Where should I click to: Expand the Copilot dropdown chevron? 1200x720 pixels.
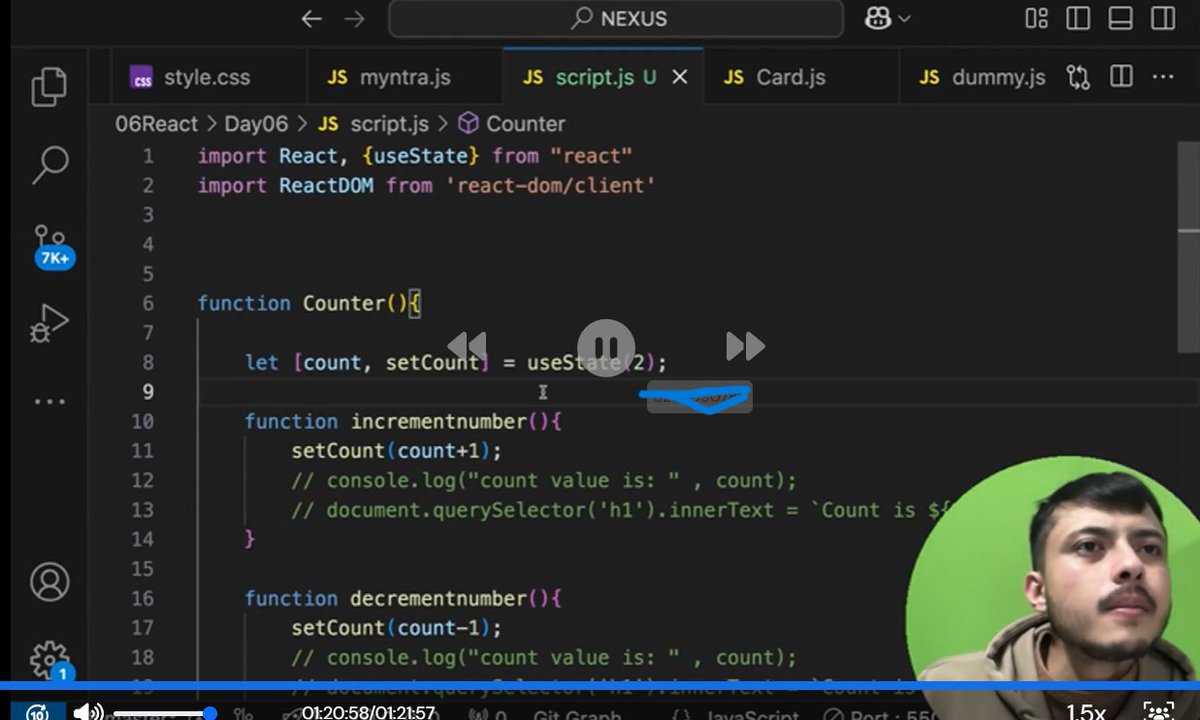pyautogui.click(x=904, y=18)
